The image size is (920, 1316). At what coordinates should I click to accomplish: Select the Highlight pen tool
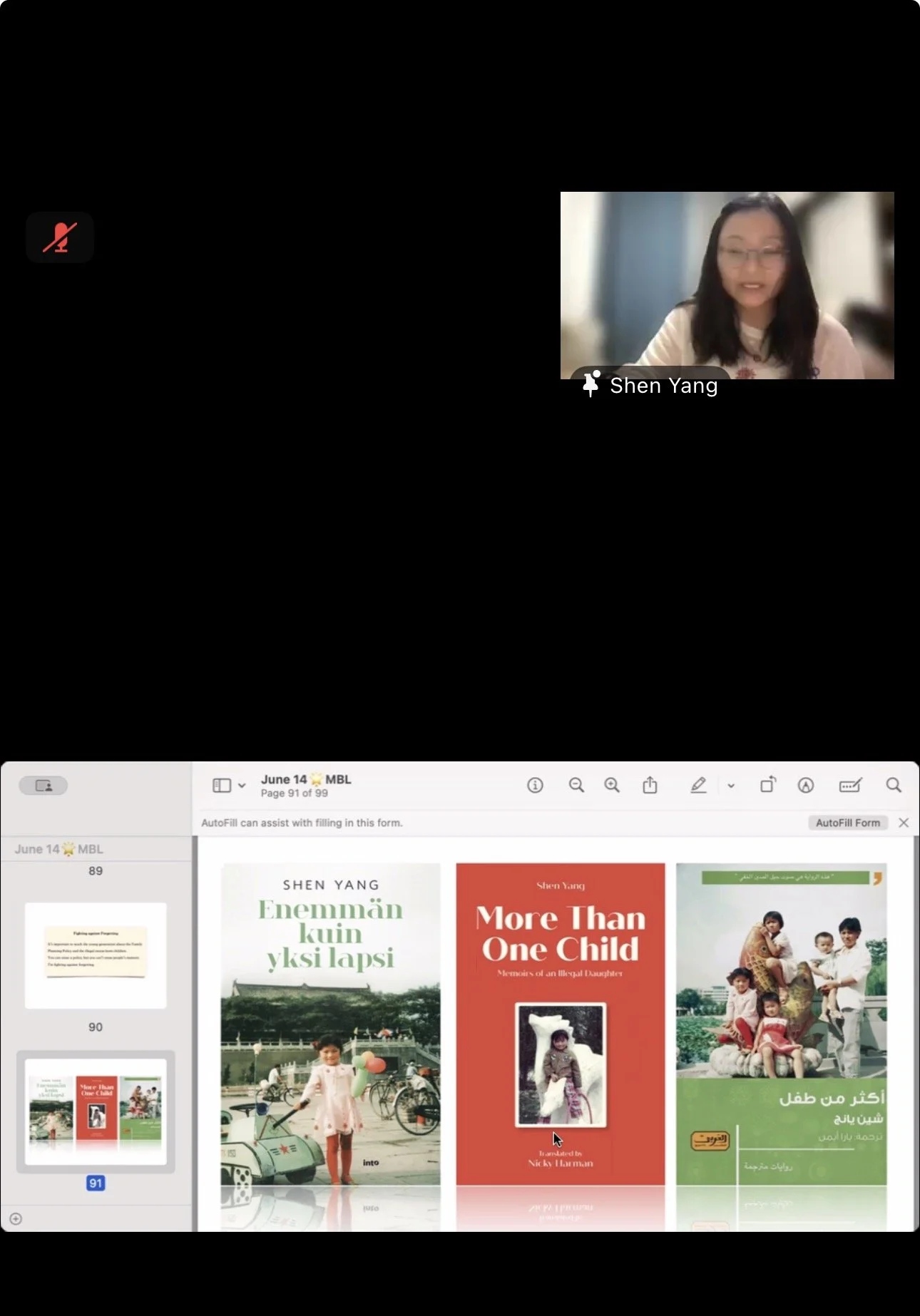698,785
